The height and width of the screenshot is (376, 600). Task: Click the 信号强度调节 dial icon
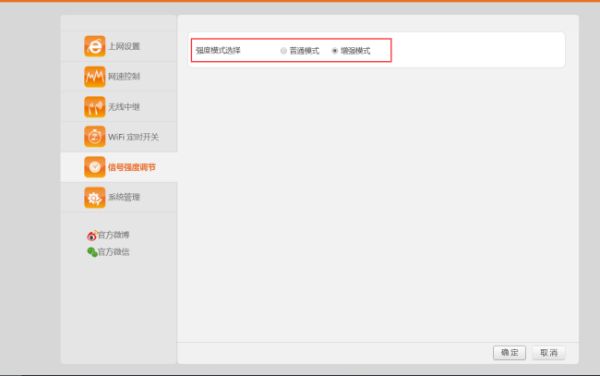pos(95,167)
